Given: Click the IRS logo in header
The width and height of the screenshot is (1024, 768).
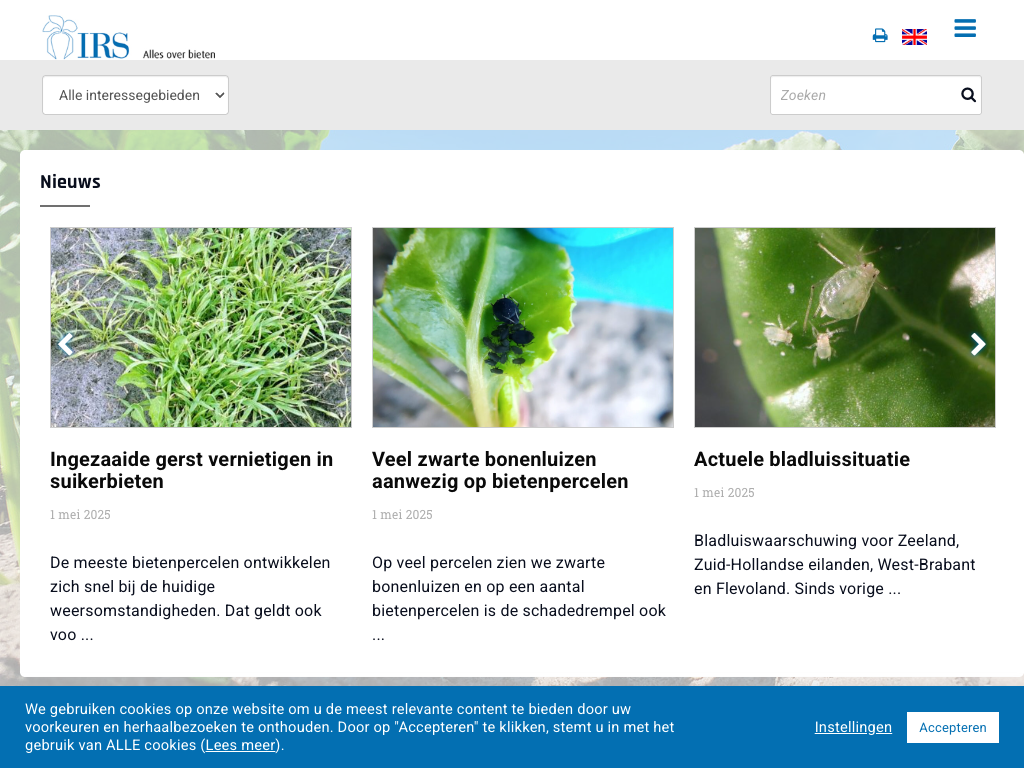Looking at the screenshot, I should pos(128,38).
